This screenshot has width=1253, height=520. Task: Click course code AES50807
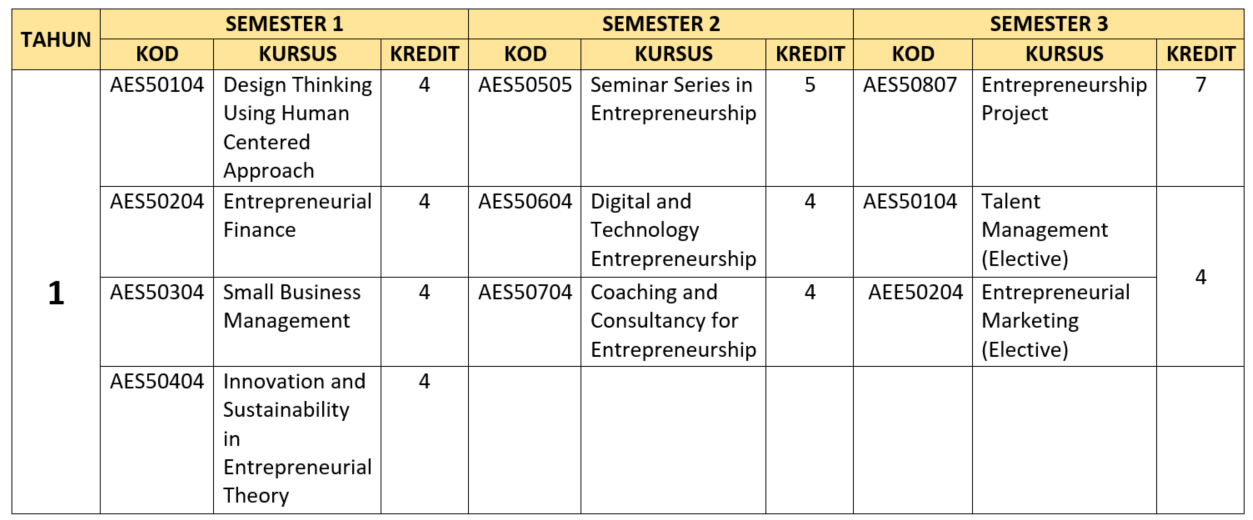click(x=911, y=86)
